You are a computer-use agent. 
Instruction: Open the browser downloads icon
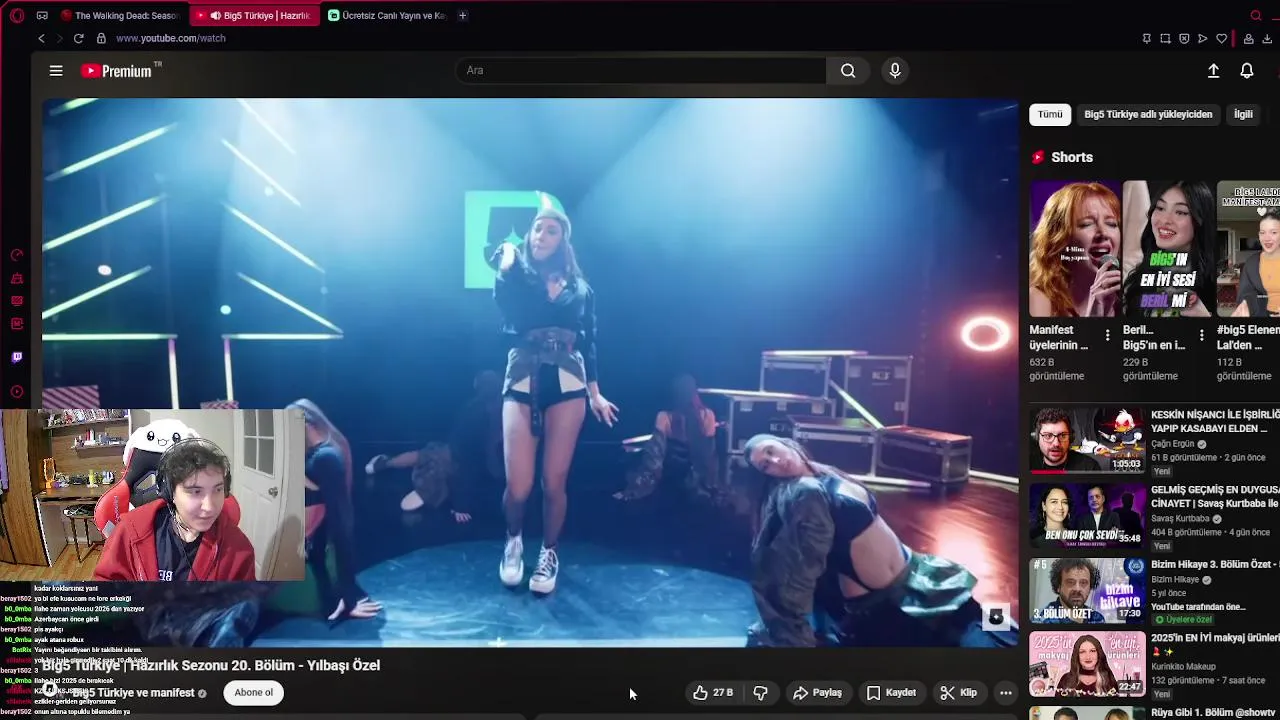point(1267,39)
